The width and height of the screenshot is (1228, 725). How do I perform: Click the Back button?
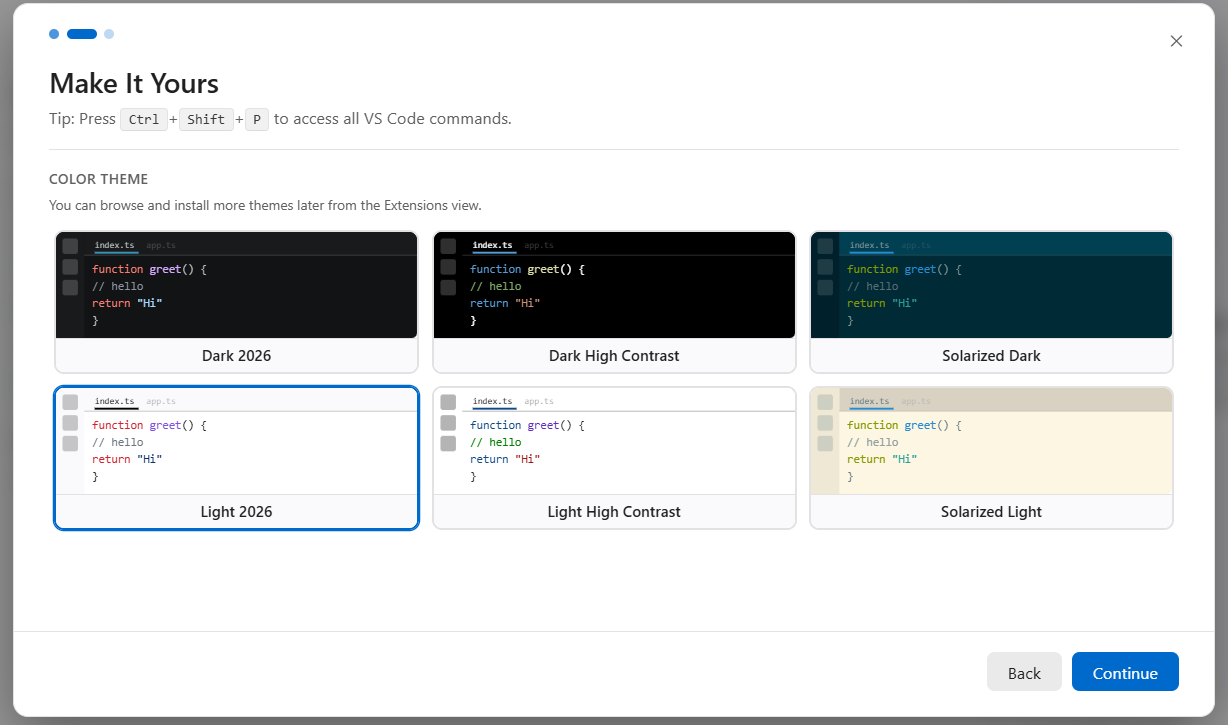(x=1024, y=672)
